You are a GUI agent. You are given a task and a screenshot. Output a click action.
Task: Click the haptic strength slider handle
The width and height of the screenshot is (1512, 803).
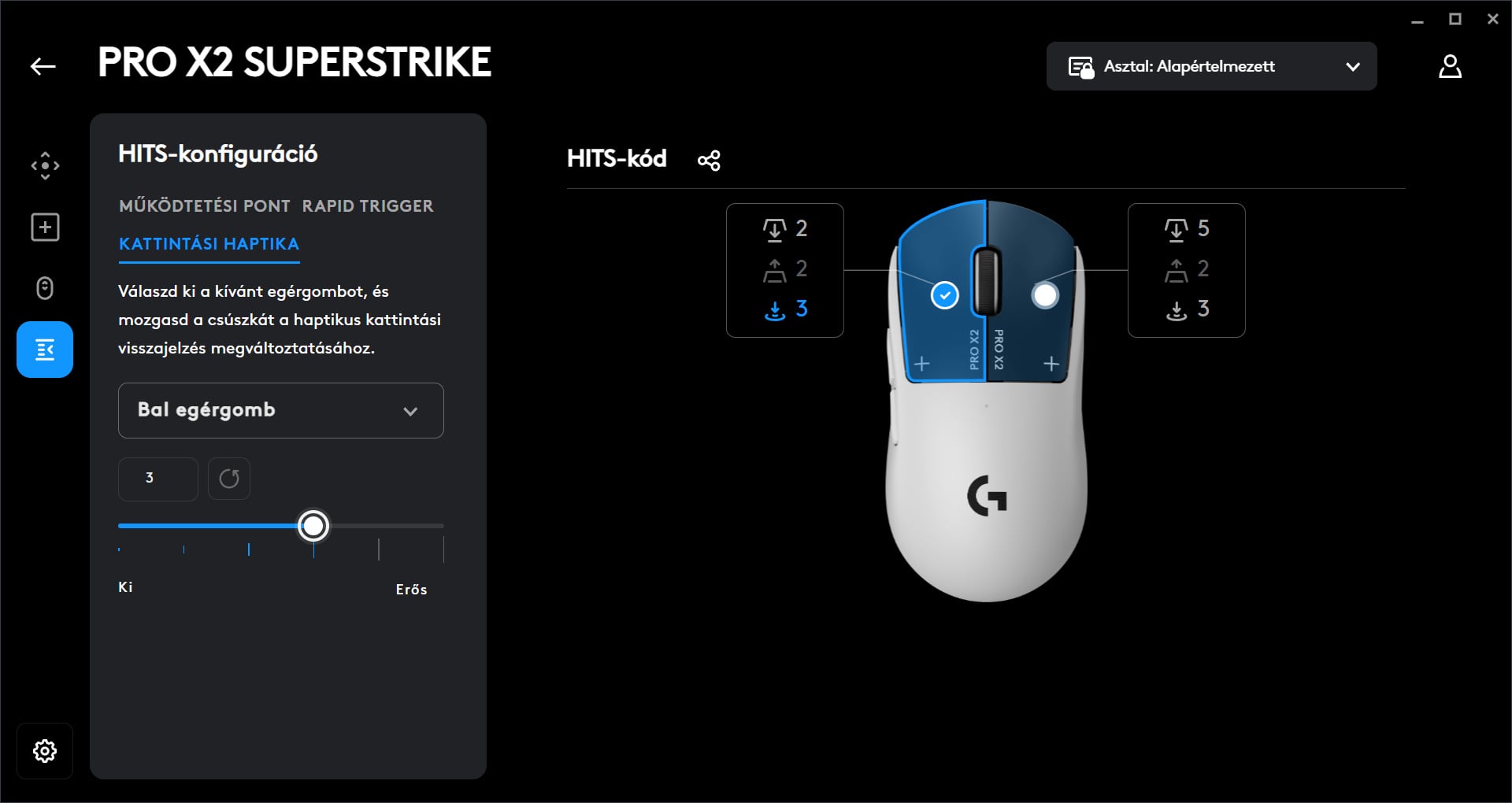point(313,526)
